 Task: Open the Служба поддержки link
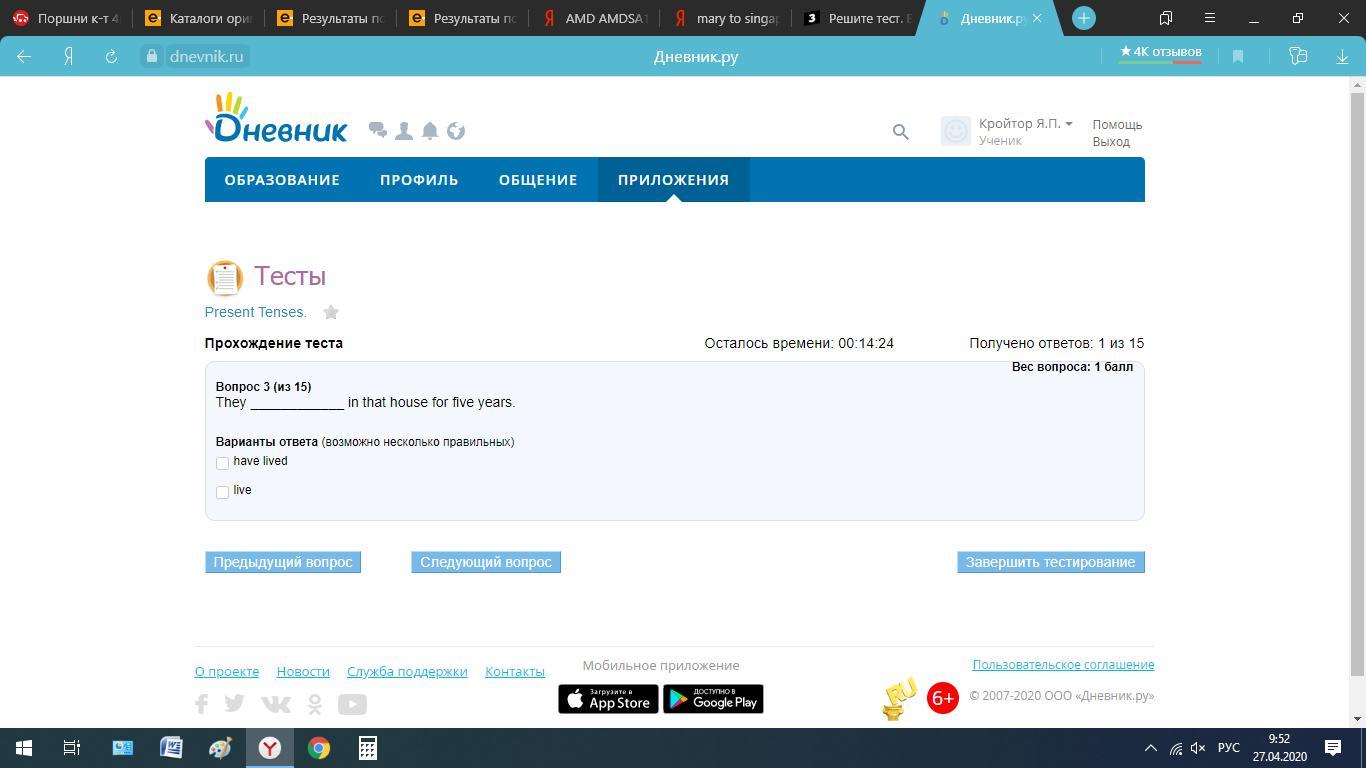[407, 671]
